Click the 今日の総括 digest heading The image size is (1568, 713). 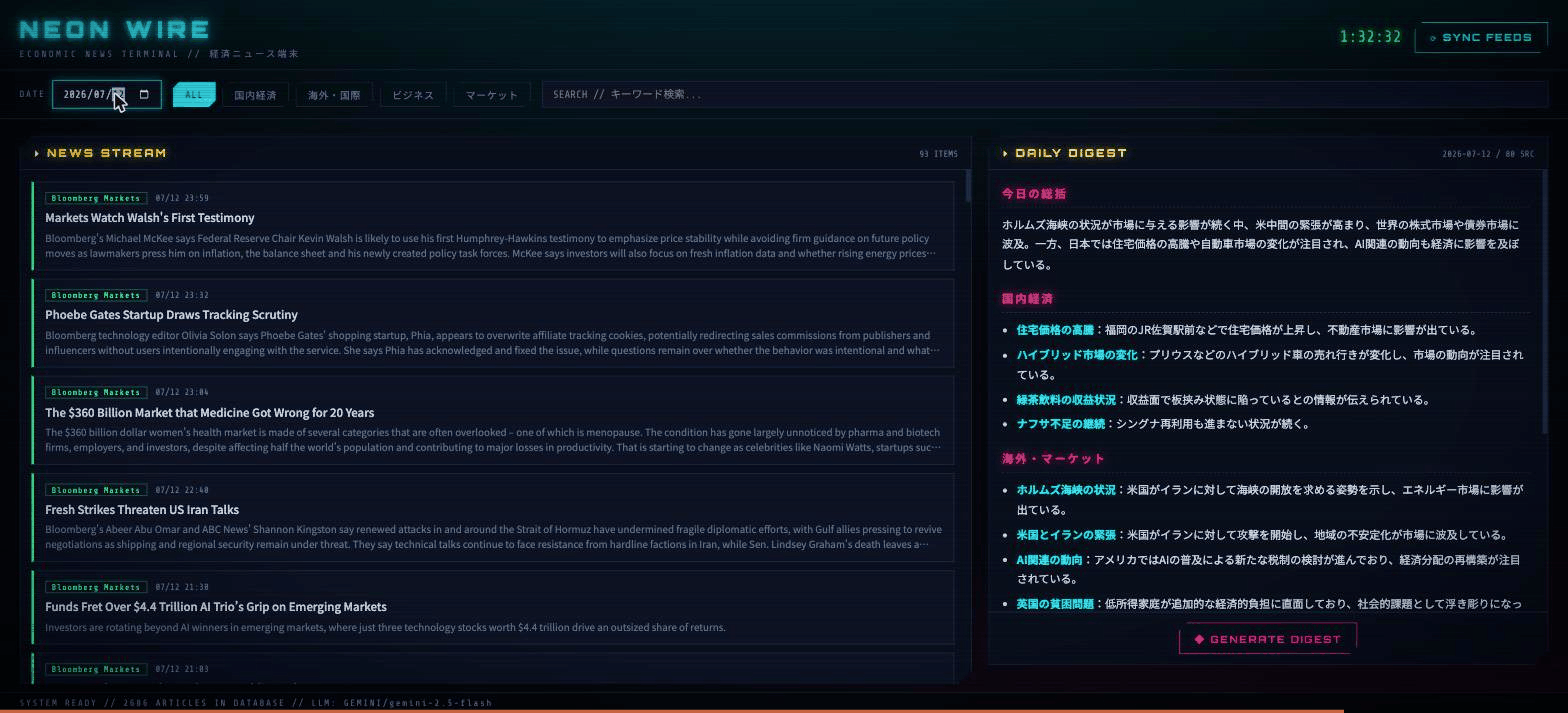click(1034, 194)
